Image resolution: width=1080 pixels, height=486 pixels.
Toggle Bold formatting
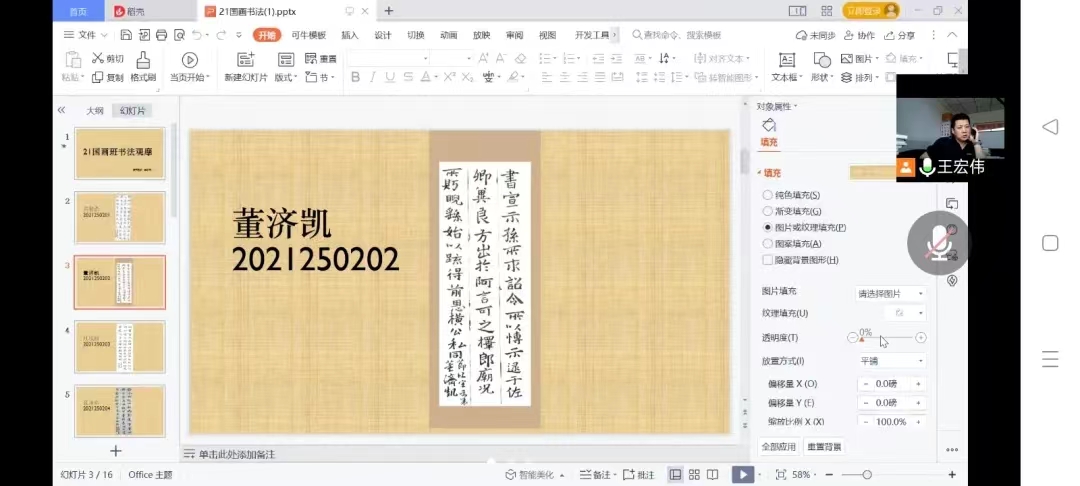click(355, 77)
